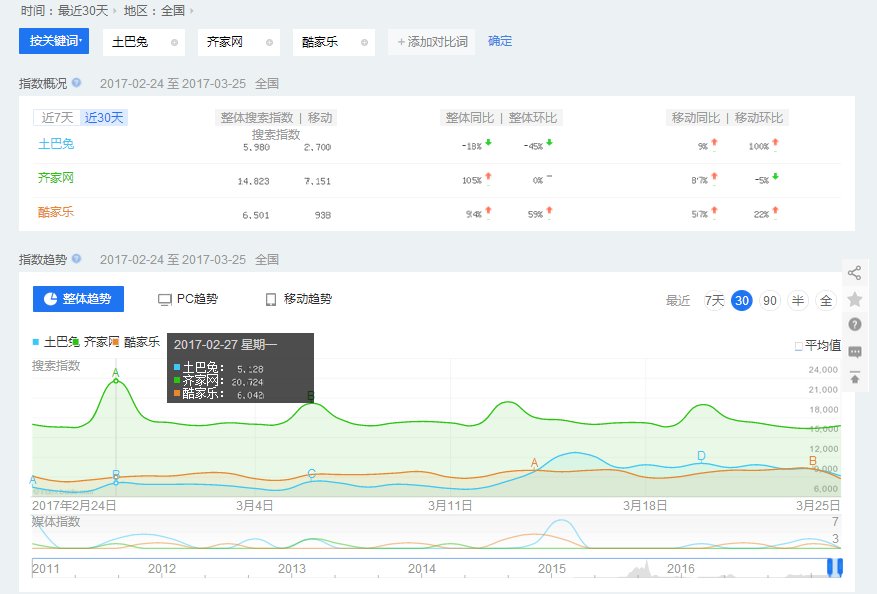The width and height of the screenshot is (877, 594).
Task: Remove the 酷家乐 keyword chip
Action: (365, 43)
